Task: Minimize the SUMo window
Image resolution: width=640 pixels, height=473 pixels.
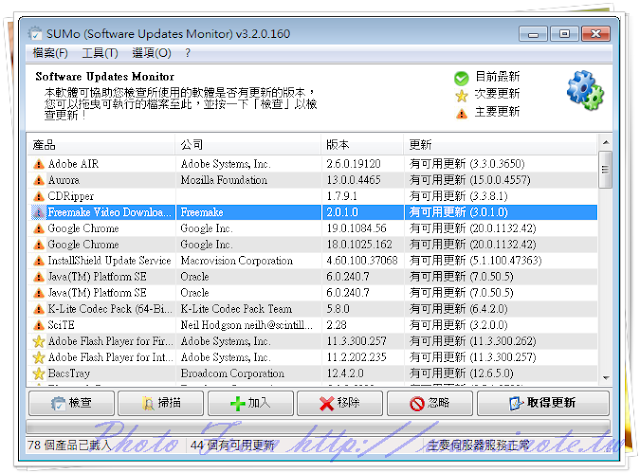Action: pos(533,34)
